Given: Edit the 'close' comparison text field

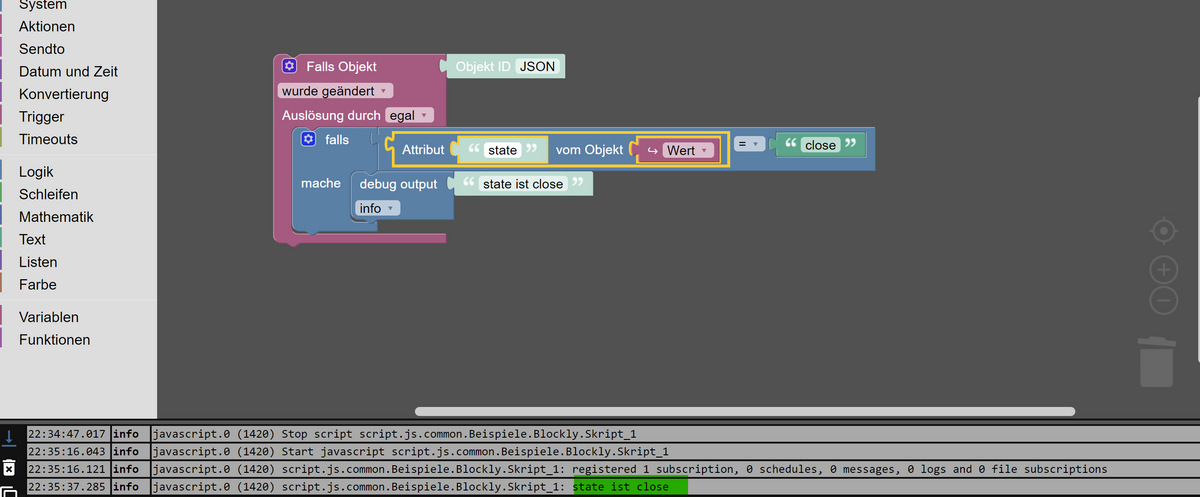Looking at the screenshot, I should [x=820, y=145].
